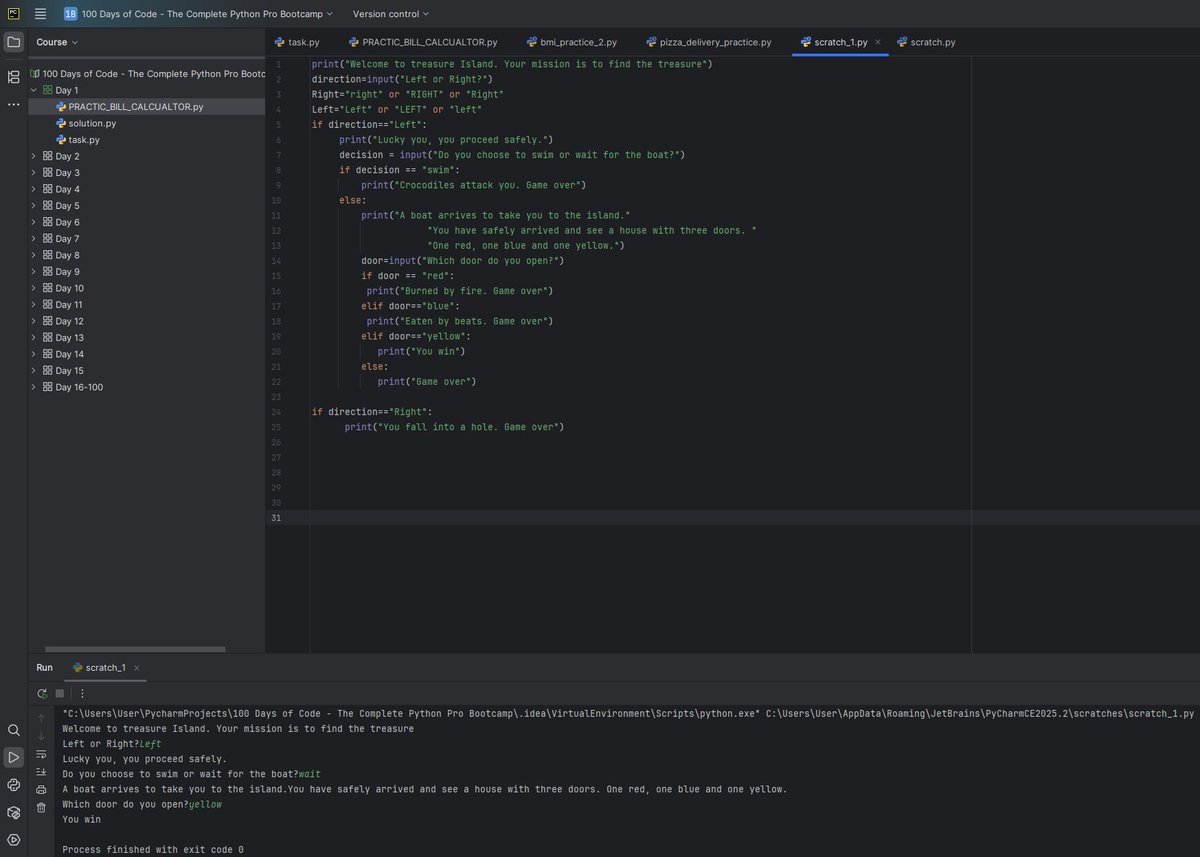This screenshot has width=1200, height=857.
Task: Open the project name dropdown
Action: [x=208, y=14]
